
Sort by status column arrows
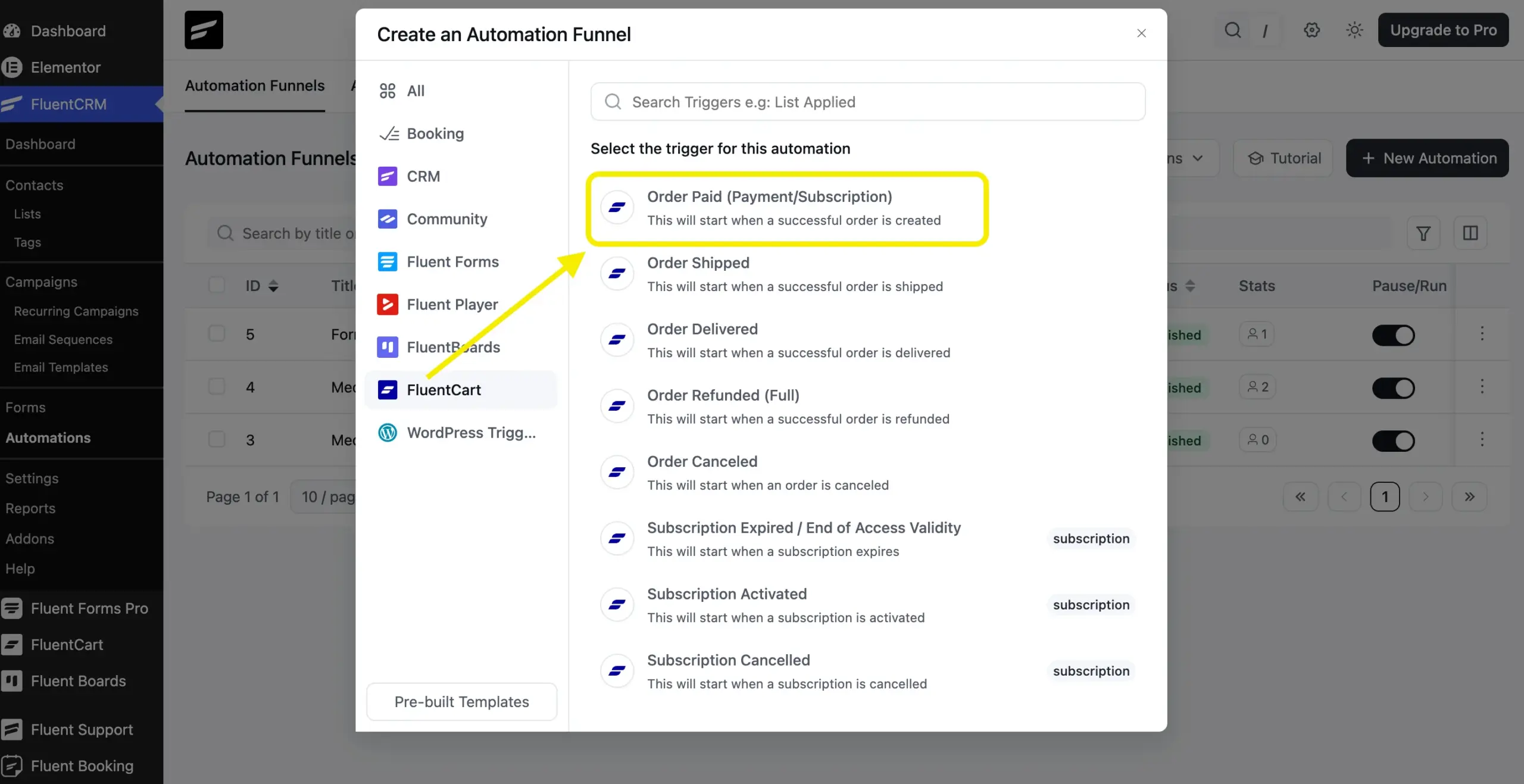1190,286
